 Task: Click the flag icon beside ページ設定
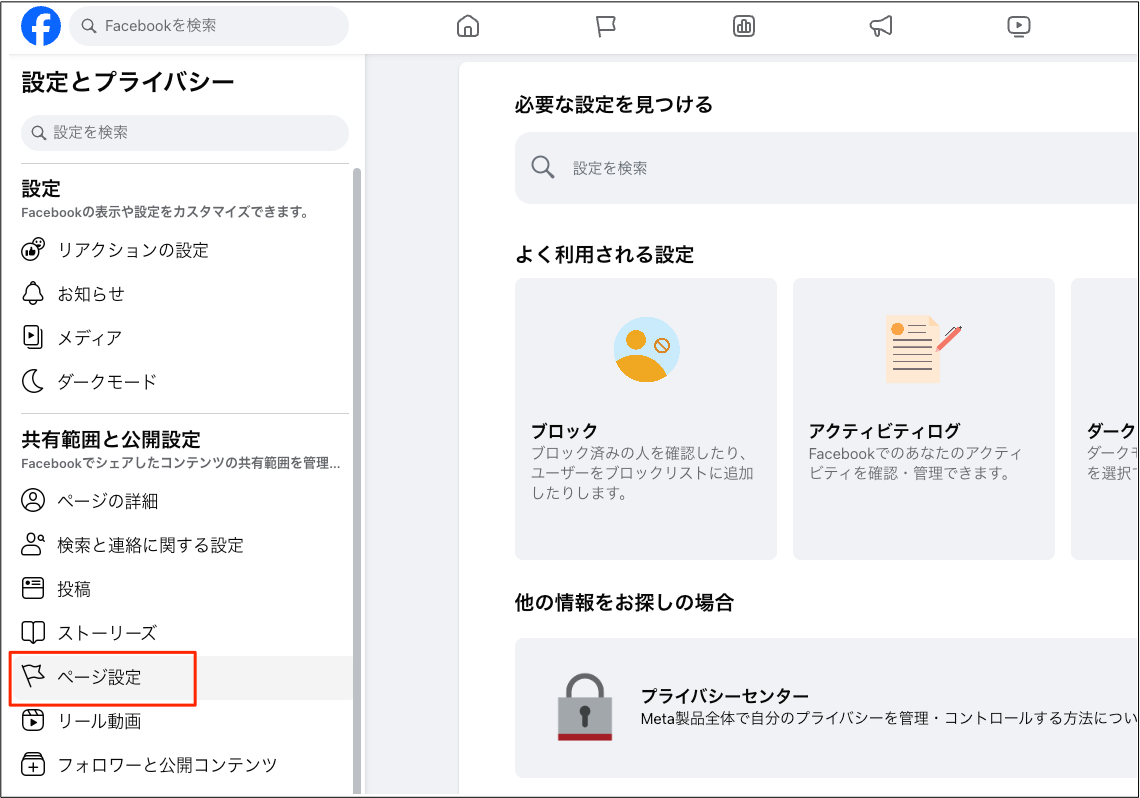(x=33, y=676)
